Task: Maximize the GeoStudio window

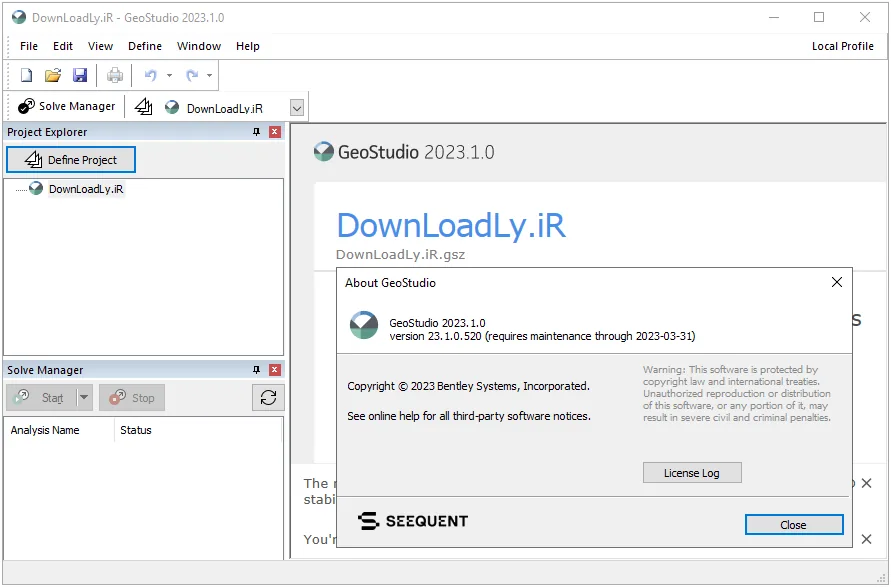Action: pos(819,17)
